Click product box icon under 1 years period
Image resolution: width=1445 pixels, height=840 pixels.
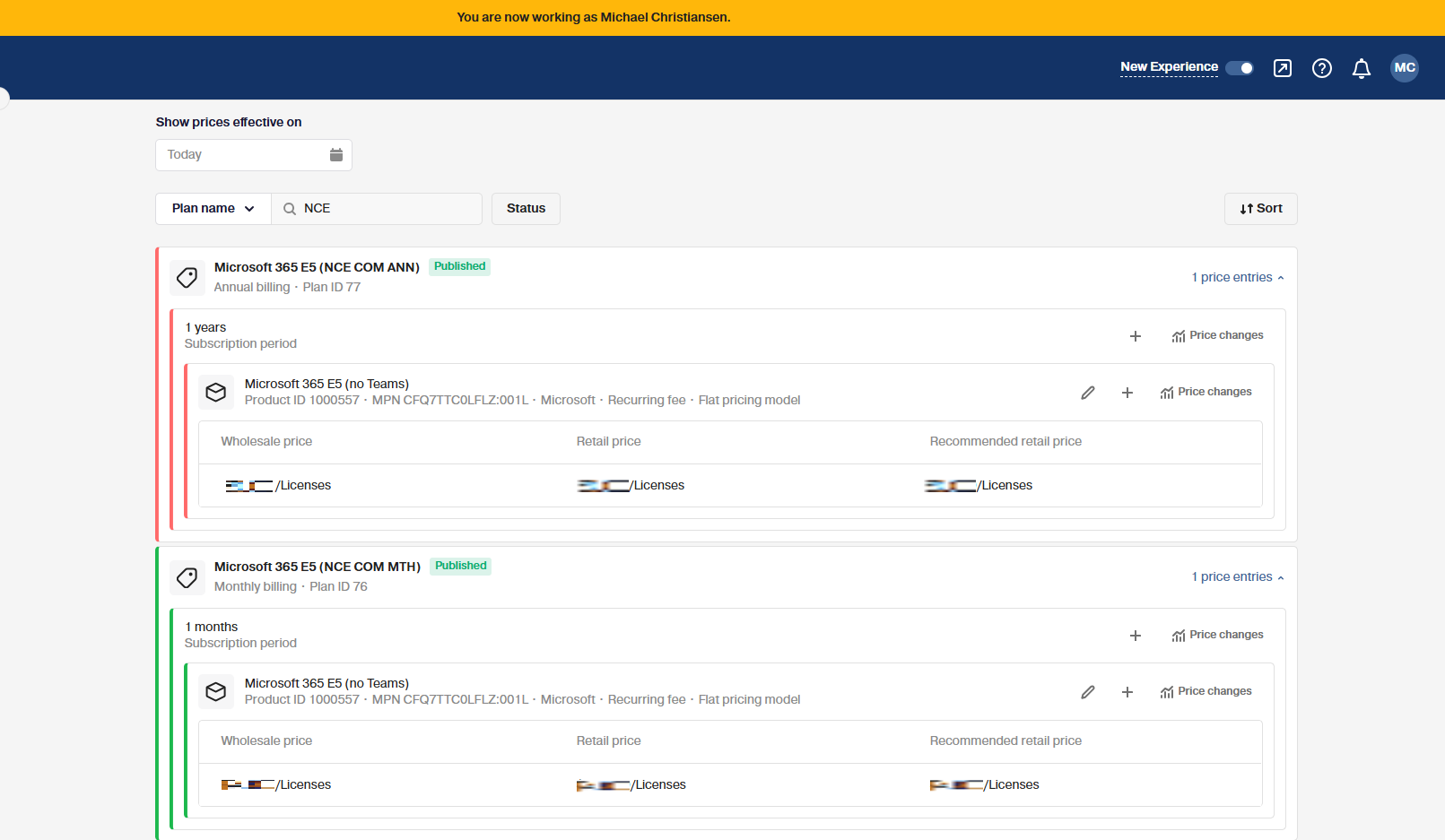coord(216,393)
